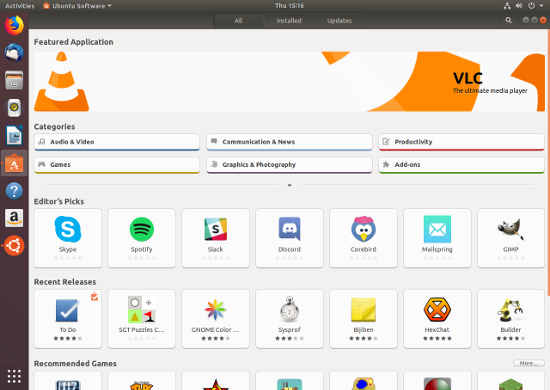Click the volume status icon

click(x=519, y=6)
